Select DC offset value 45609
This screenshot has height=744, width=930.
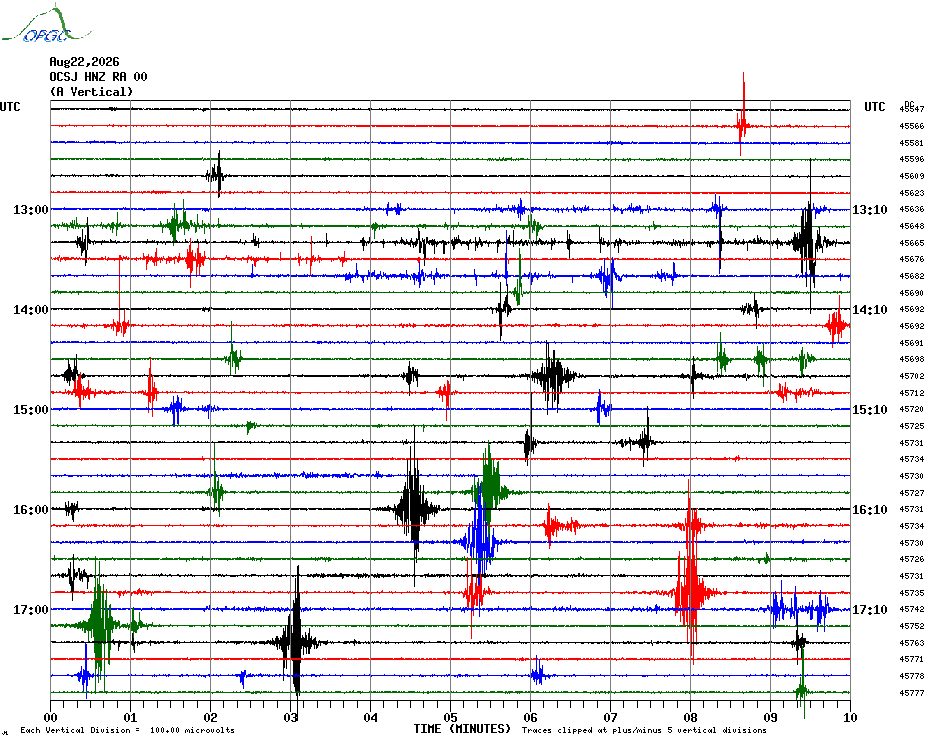912,176
